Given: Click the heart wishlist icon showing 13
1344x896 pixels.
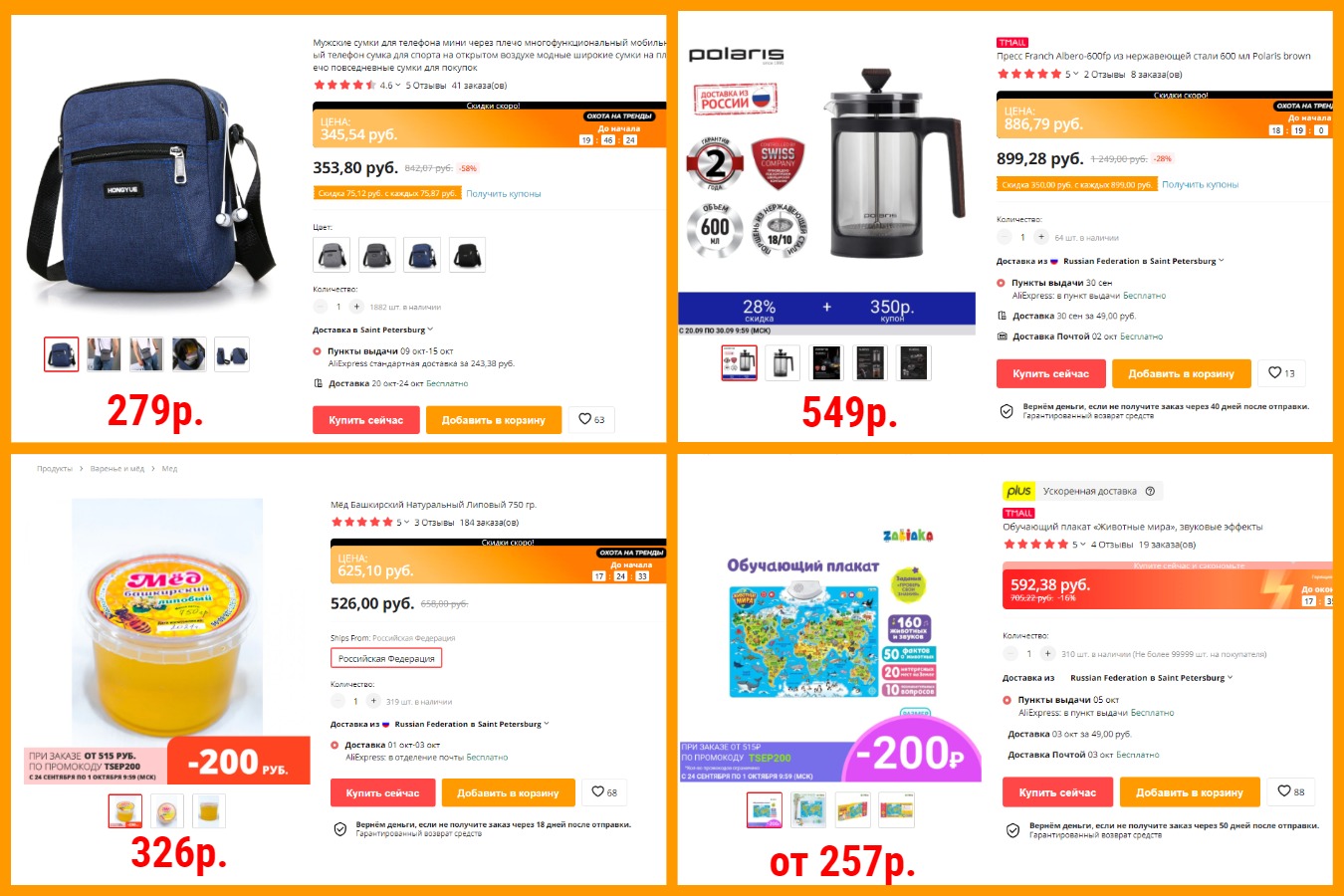Looking at the screenshot, I should tap(1282, 373).
